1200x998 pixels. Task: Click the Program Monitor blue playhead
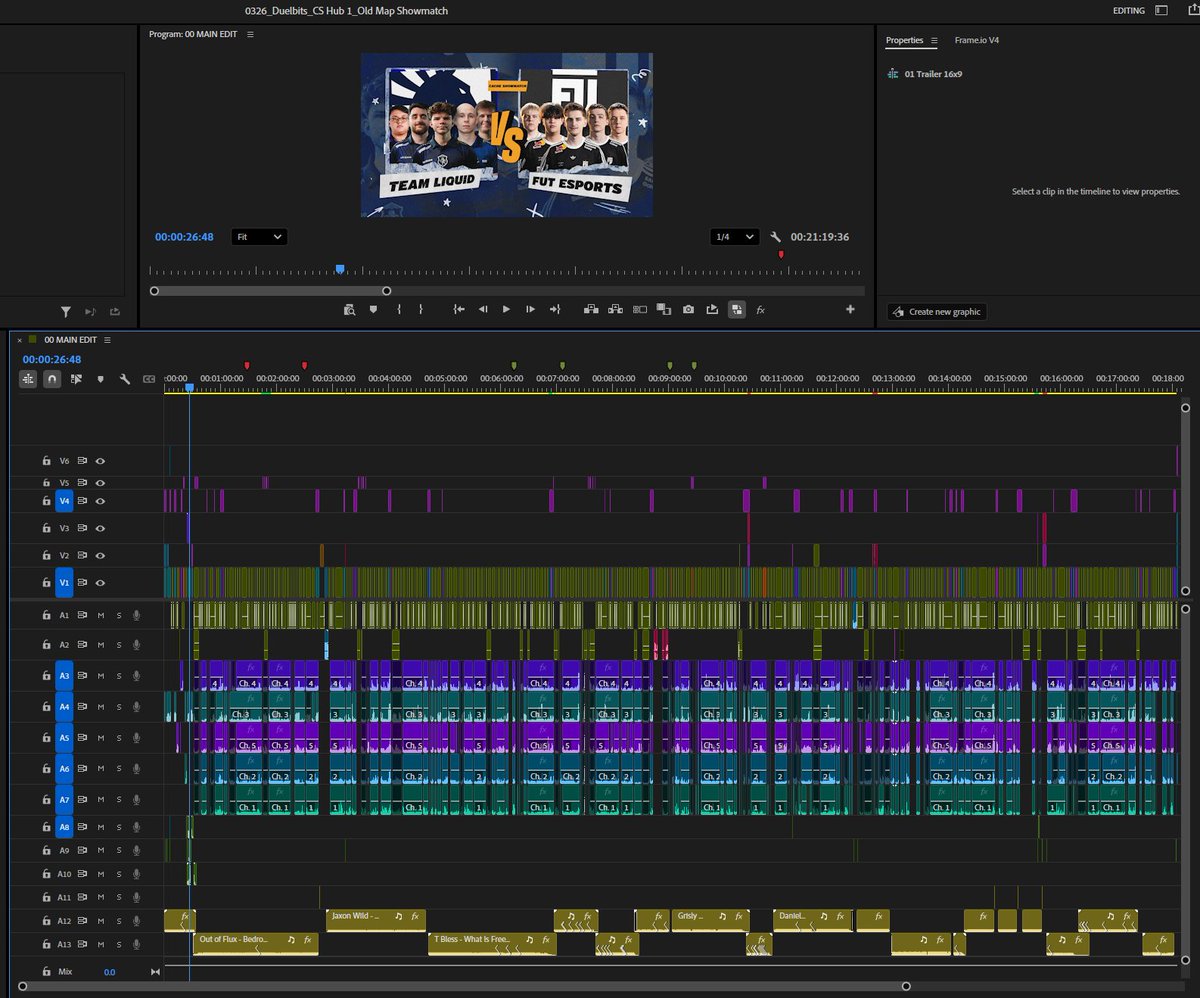340,269
